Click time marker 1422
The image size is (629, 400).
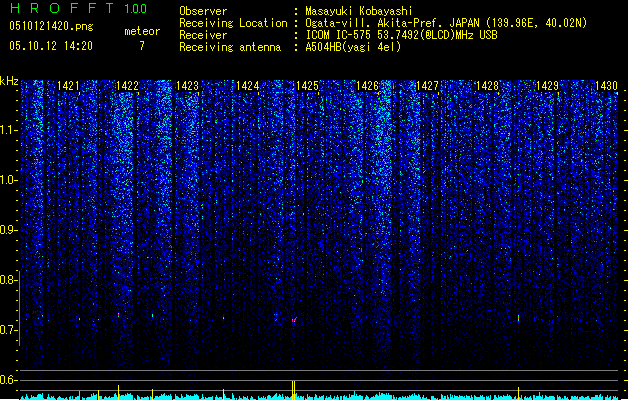(127, 85)
